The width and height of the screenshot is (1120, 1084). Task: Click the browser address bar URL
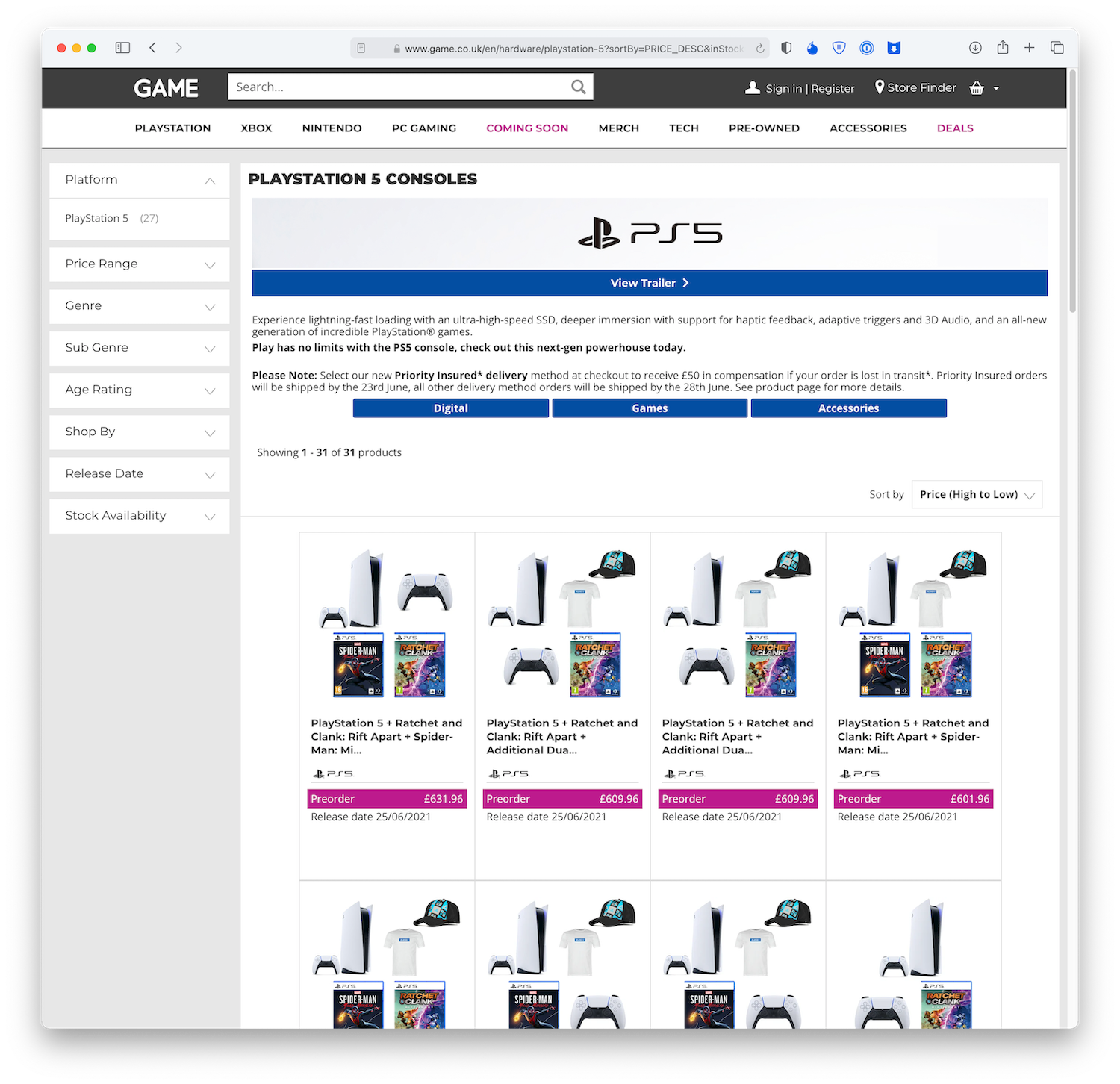click(x=573, y=49)
